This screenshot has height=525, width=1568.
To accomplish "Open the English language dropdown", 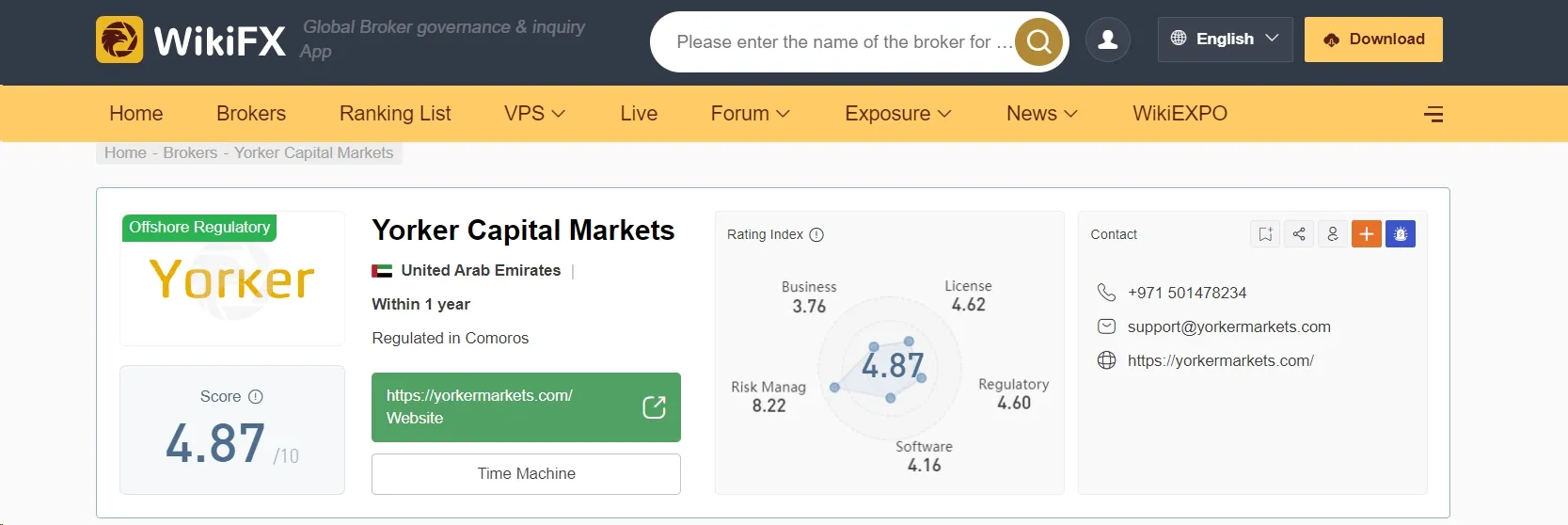I will coord(1225,40).
